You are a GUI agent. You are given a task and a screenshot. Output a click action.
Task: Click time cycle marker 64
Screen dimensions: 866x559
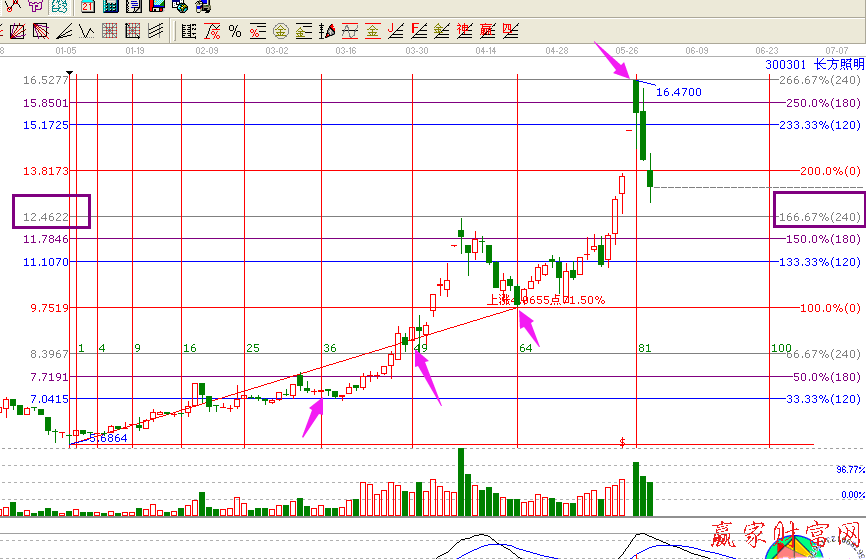525,348
